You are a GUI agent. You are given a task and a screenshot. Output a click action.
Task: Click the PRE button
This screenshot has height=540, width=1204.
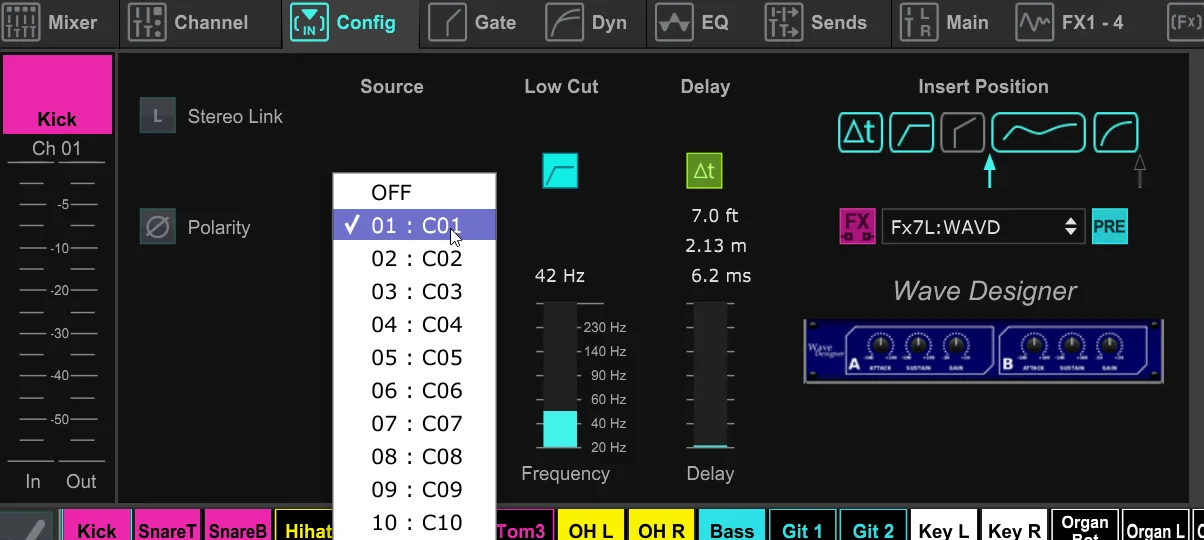point(1109,227)
